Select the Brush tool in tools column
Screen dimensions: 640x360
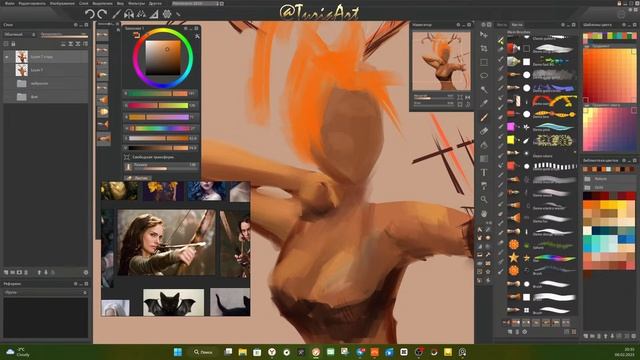click(x=484, y=118)
